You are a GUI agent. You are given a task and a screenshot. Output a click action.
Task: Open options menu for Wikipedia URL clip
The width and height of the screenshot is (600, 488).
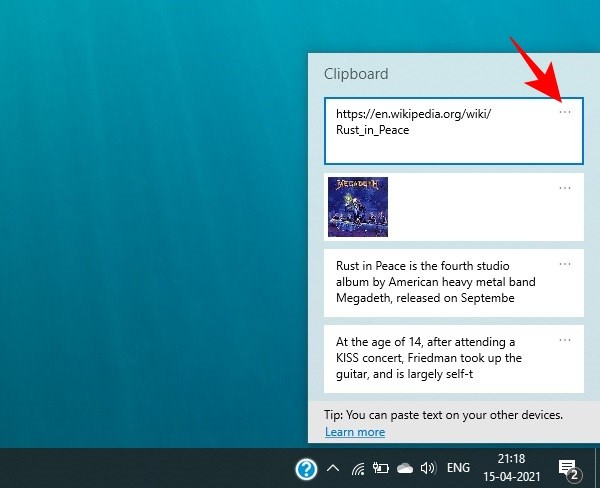pos(565,112)
